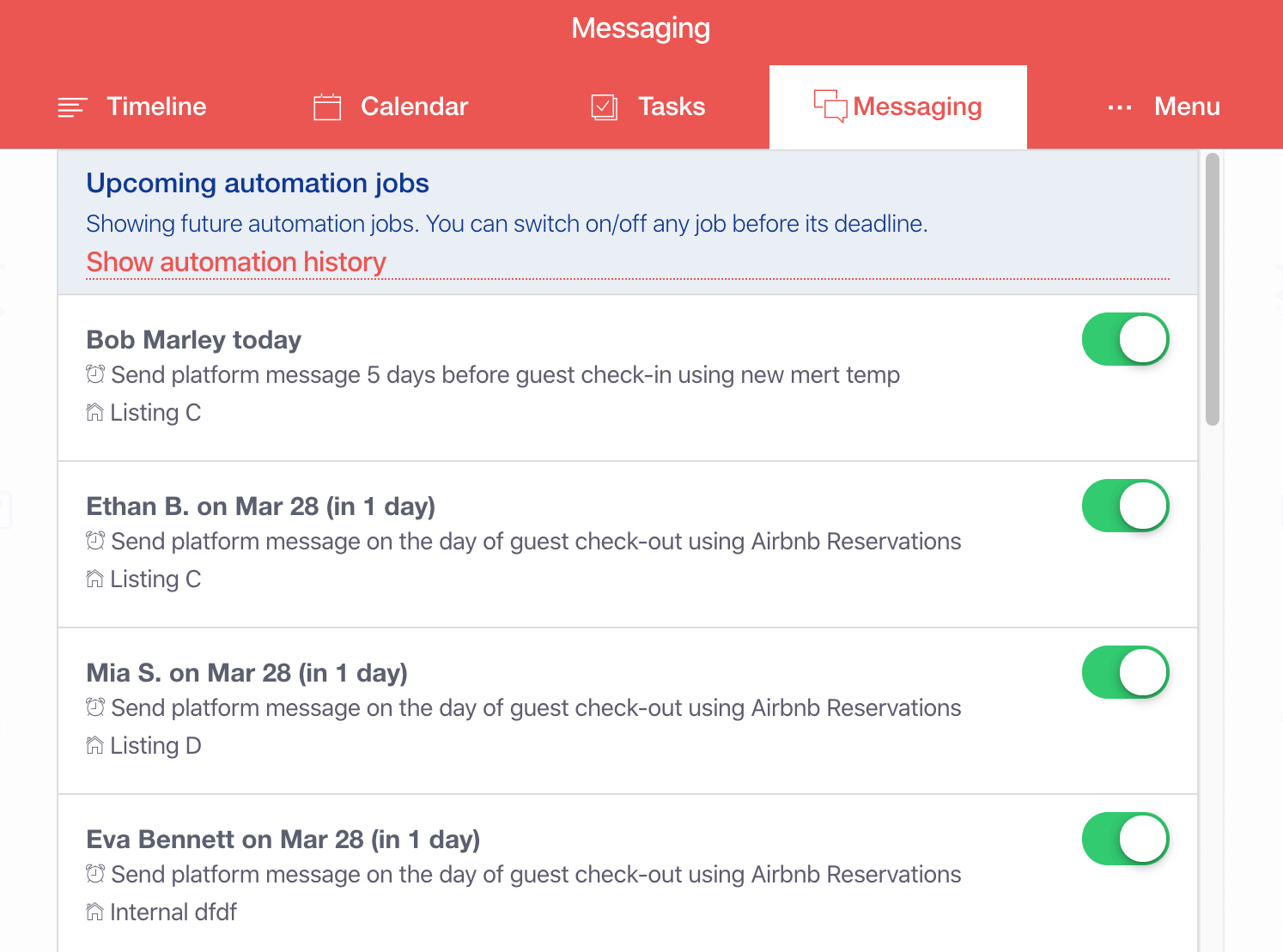
Task: Toggle Eva Bennett automation job off
Action: click(x=1125, y=839)
